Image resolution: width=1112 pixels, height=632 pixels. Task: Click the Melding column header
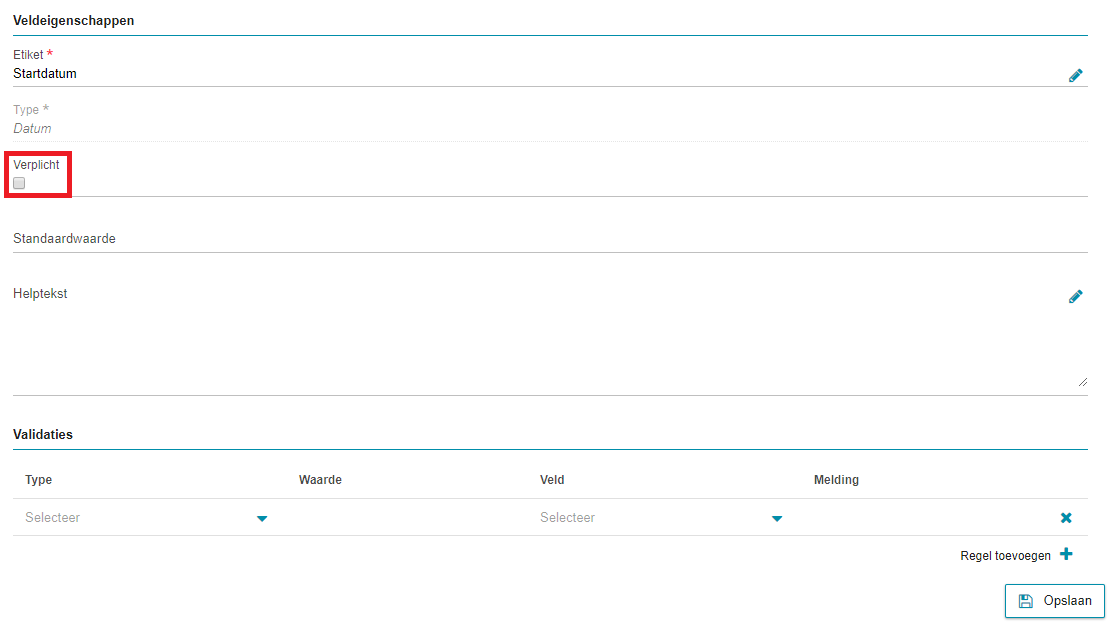(836, 480)
